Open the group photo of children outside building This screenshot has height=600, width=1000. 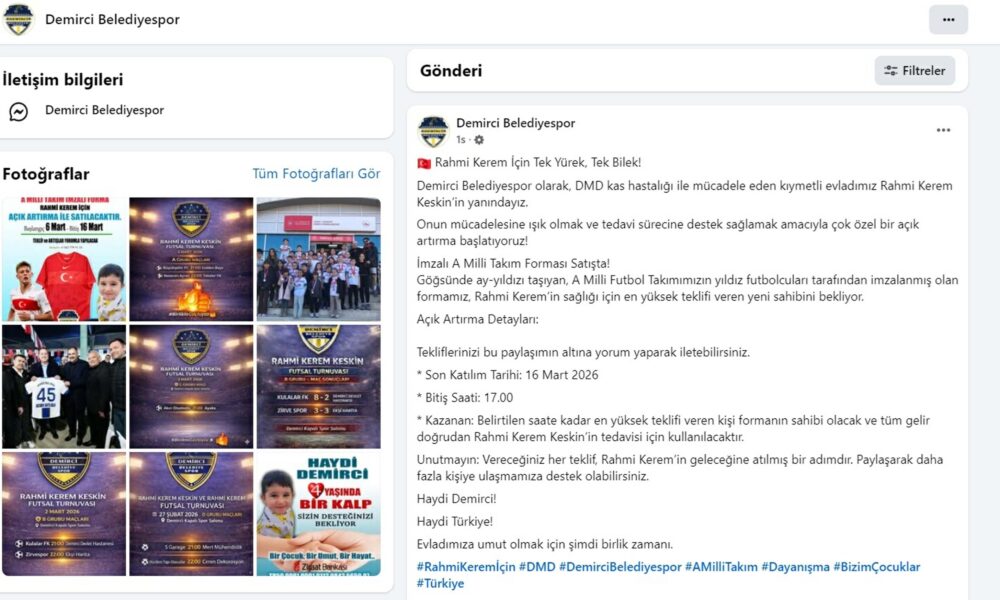318,259
